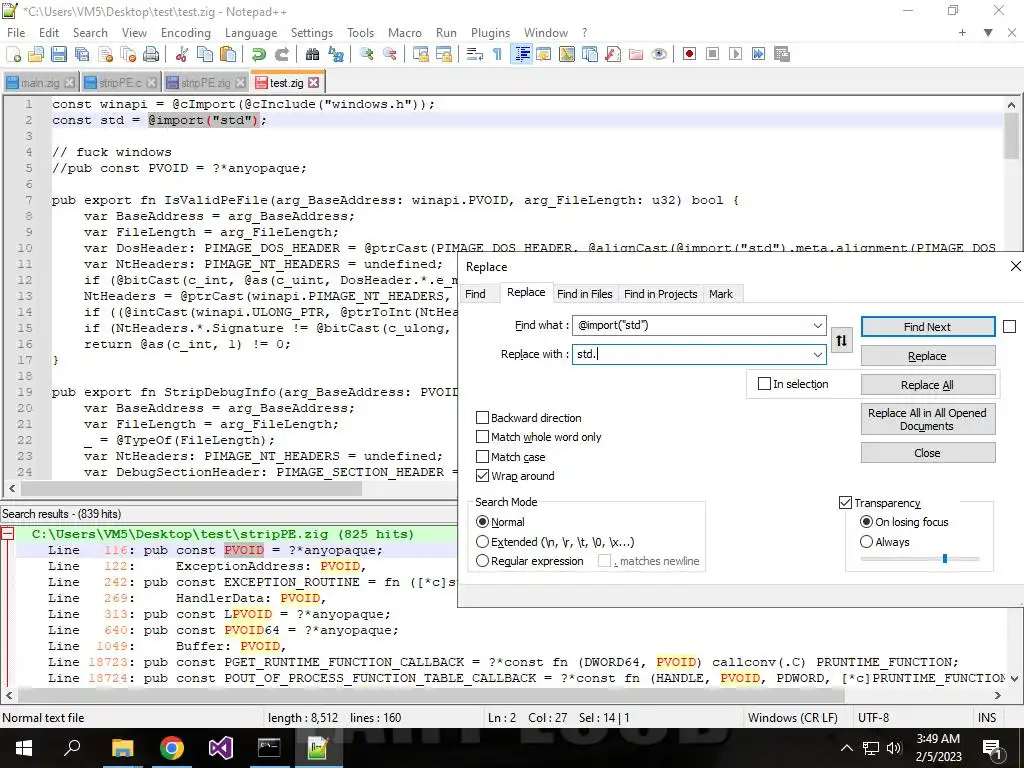Click Replace All in All Opened Documents
The height and width of the screenshot is (768, 1024).
click(927, 419)
